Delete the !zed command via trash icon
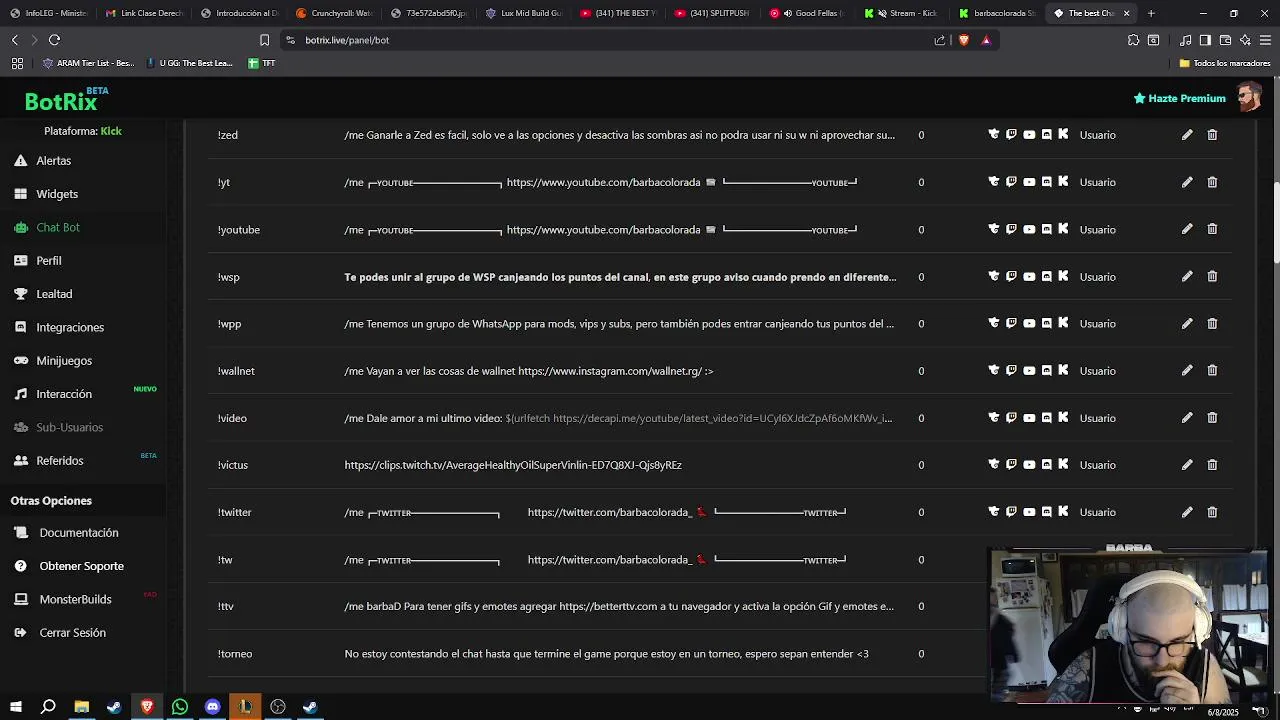The image size is (1280, 720). click(1212, 135)
